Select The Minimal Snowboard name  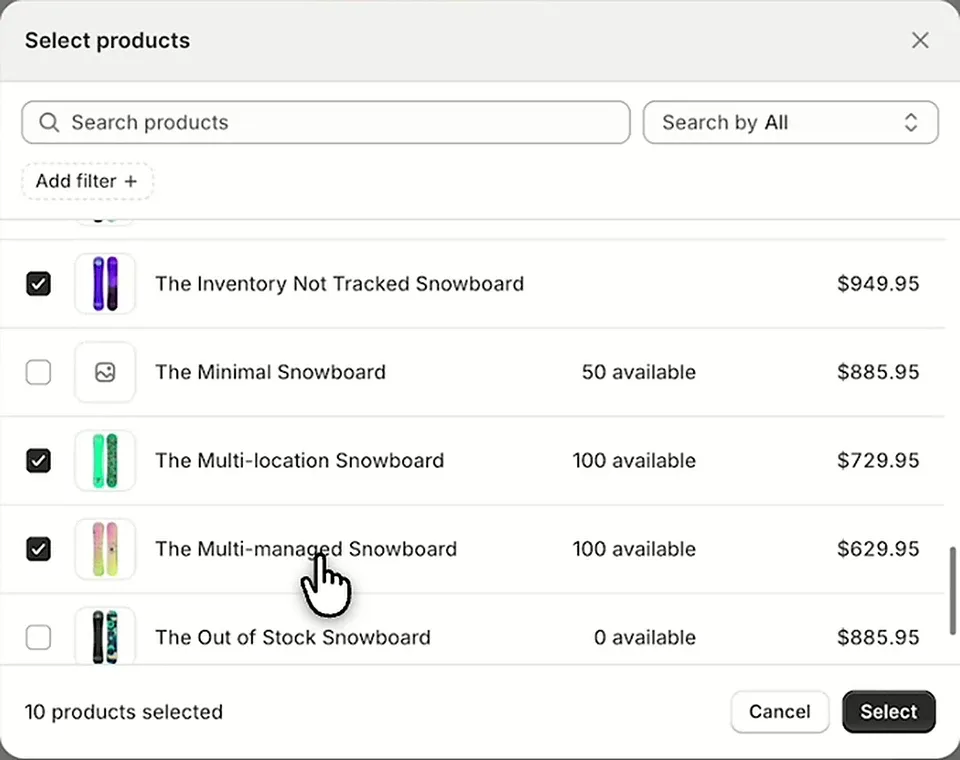(x=271, y=372)
